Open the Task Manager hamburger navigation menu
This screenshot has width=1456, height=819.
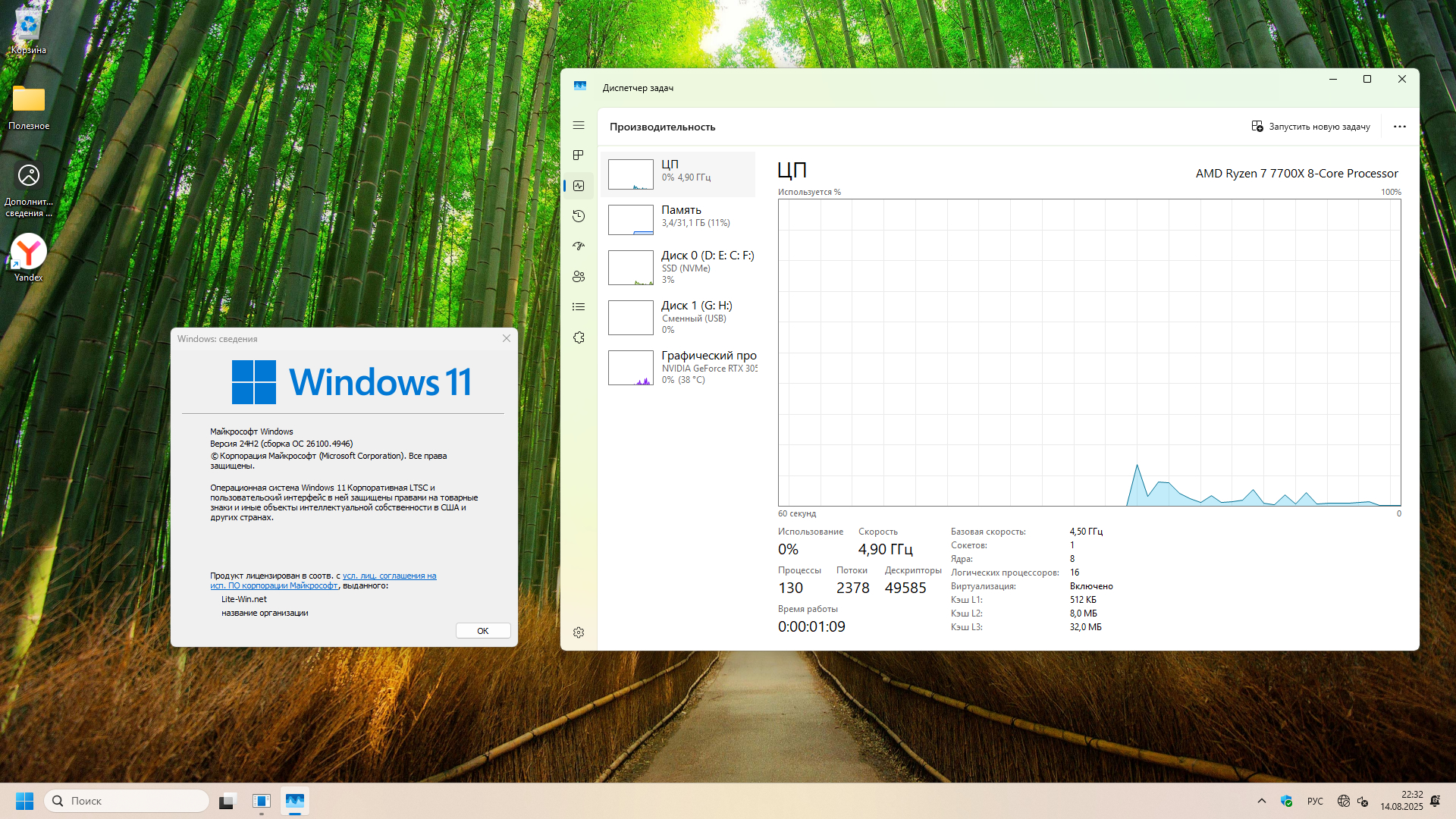pyautogui.click(x=579, y=125)
